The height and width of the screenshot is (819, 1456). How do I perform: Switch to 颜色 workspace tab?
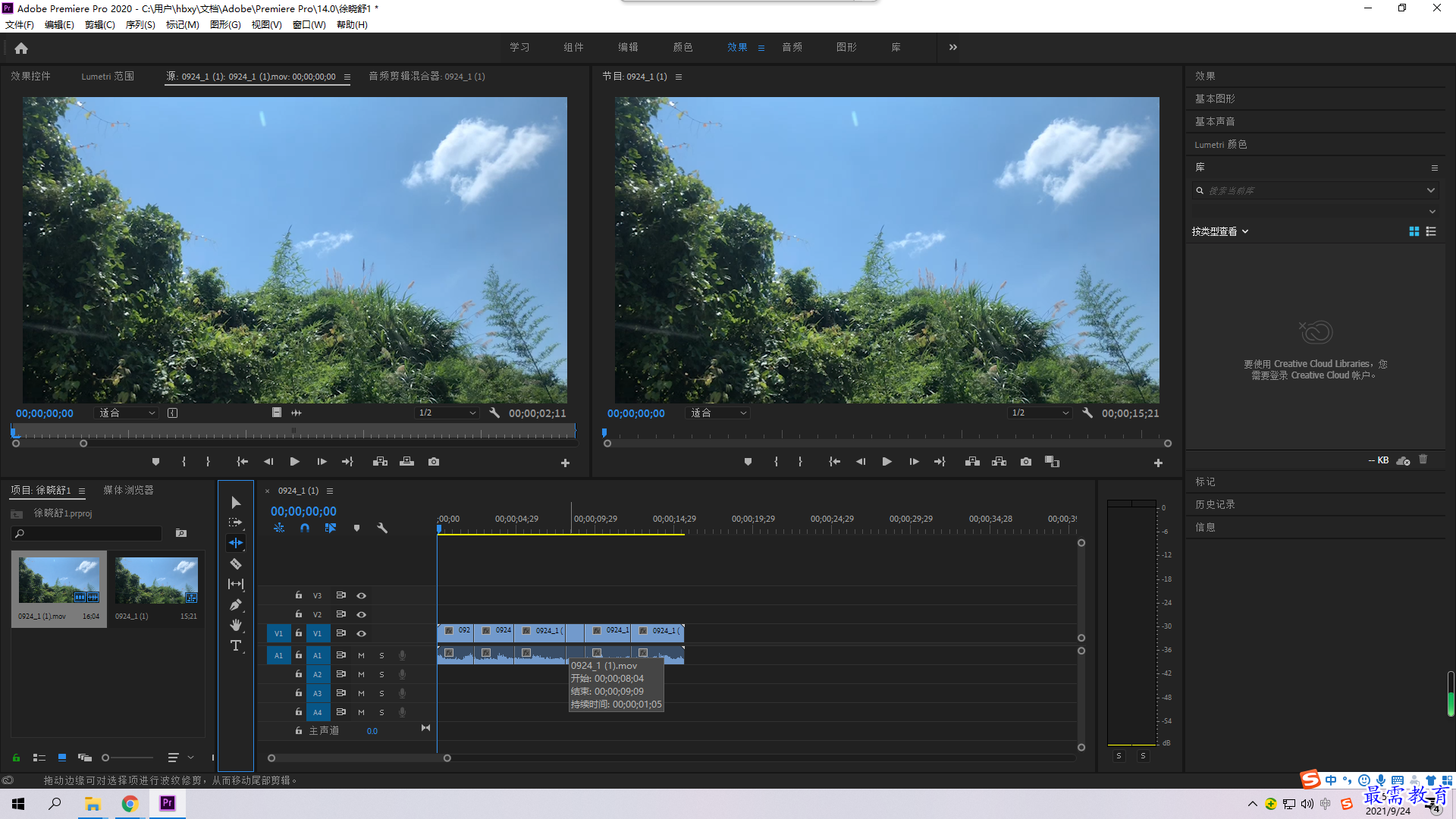pos(682,47)
